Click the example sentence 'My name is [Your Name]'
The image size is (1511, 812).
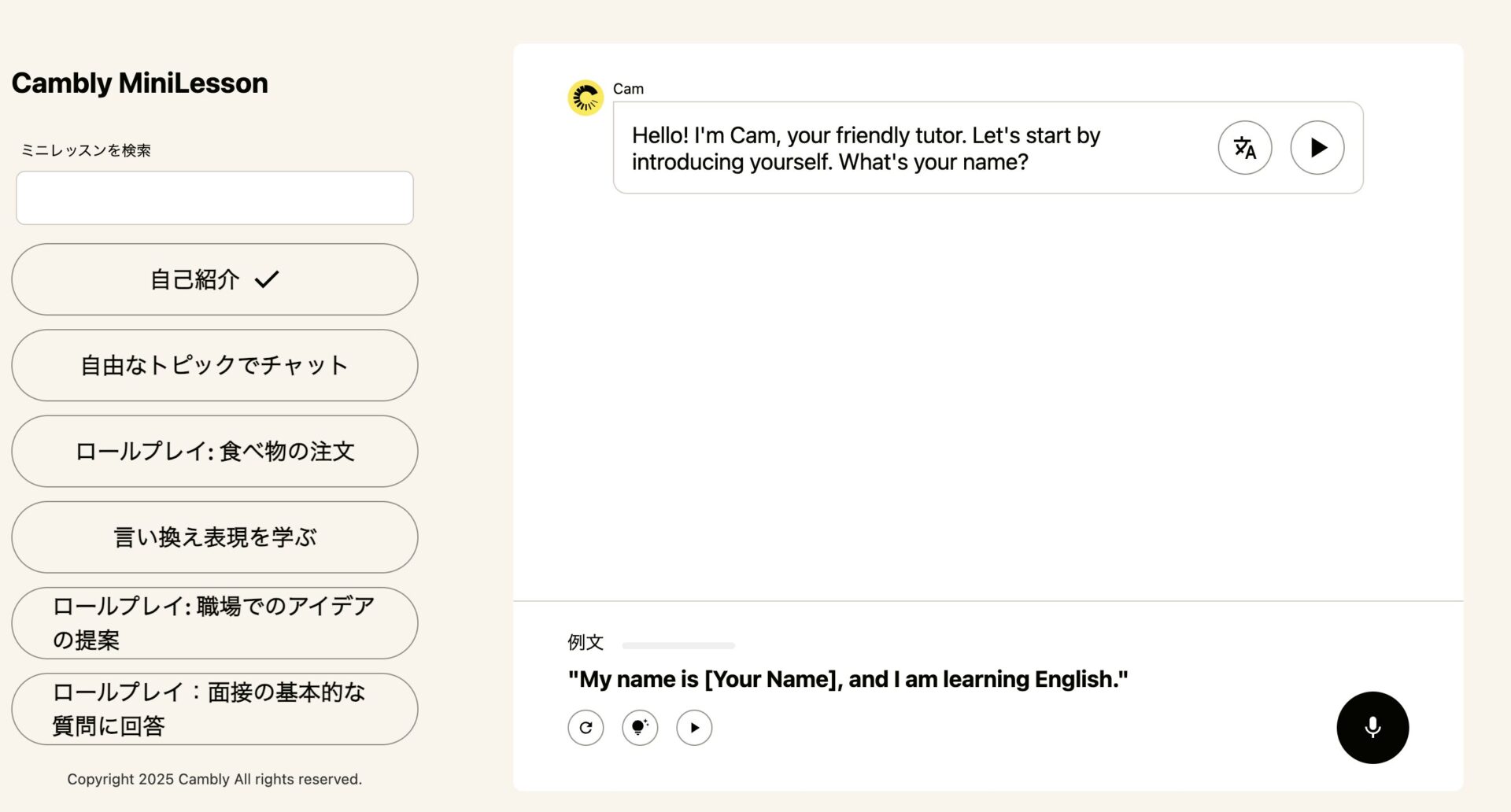(848, 679)
